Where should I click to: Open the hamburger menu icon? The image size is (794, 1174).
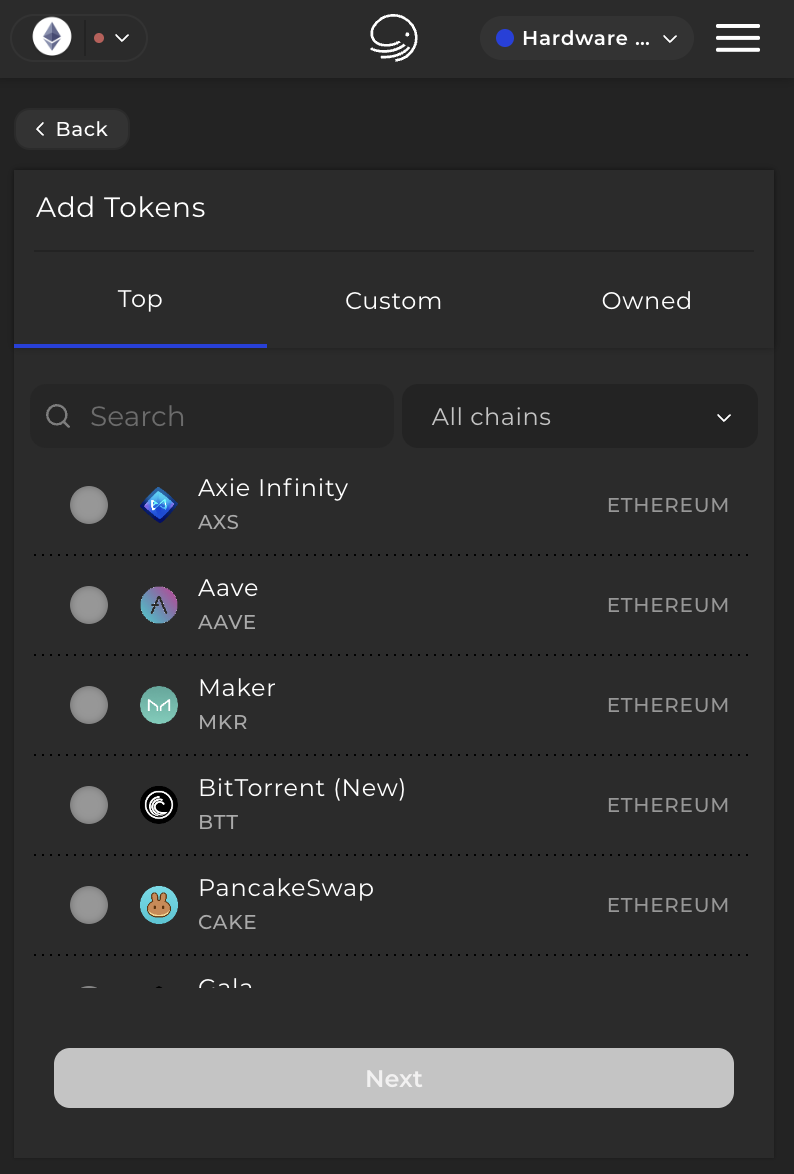tap(738, 37)
